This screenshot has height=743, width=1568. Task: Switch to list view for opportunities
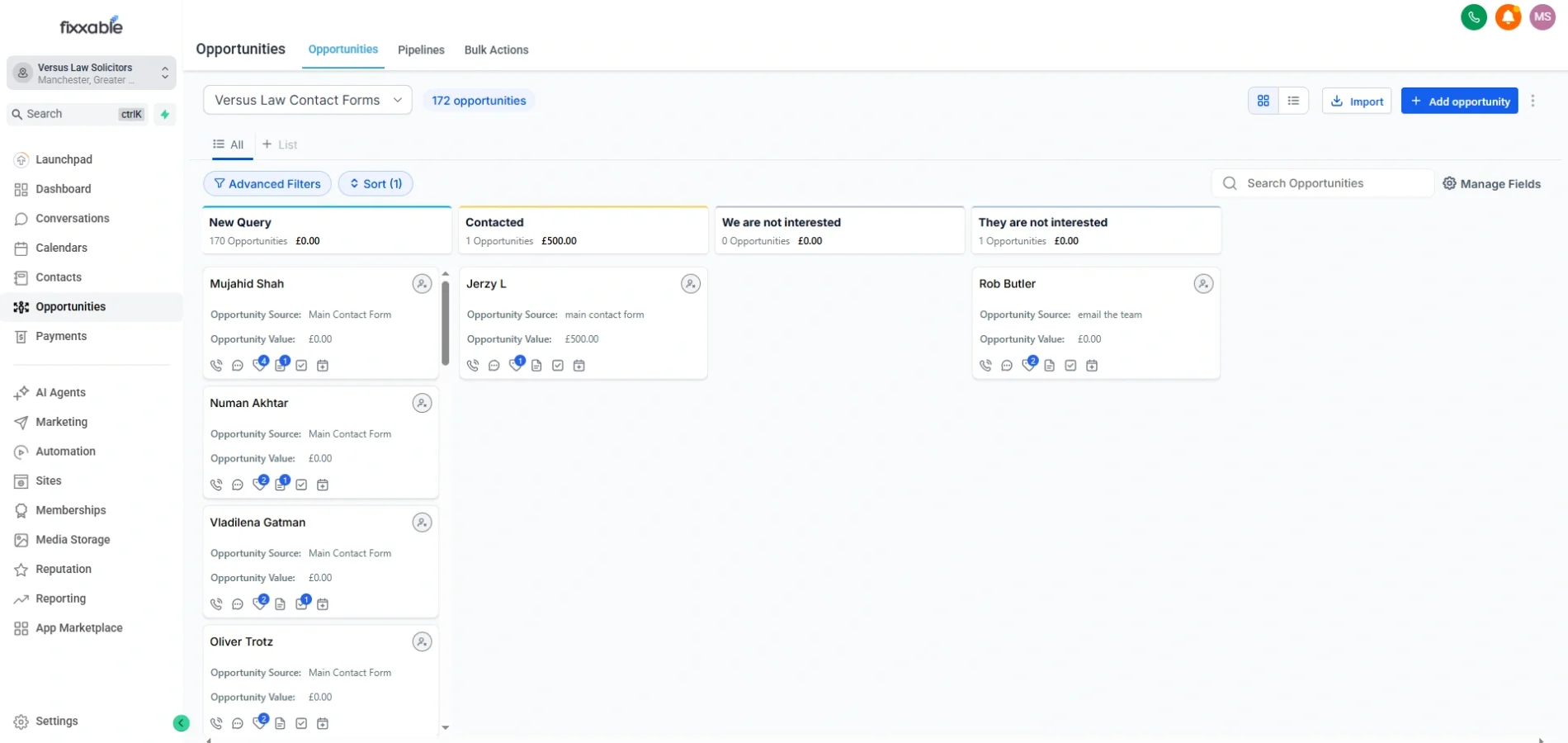click(x=1293, y=100)
